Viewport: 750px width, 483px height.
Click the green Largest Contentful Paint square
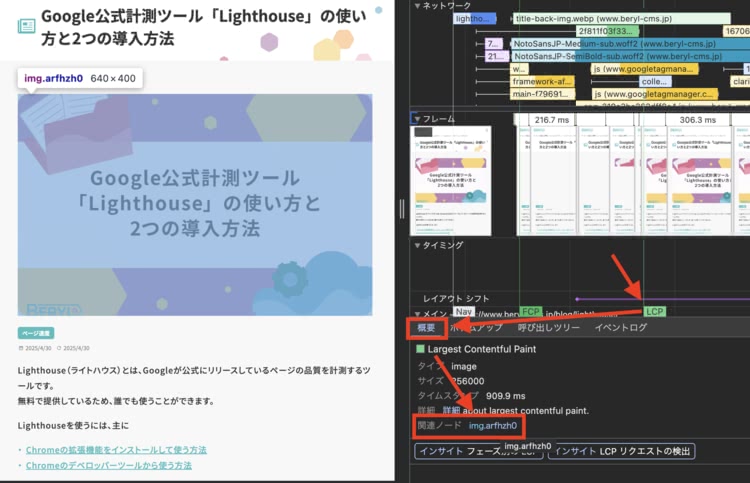[420, 349]
